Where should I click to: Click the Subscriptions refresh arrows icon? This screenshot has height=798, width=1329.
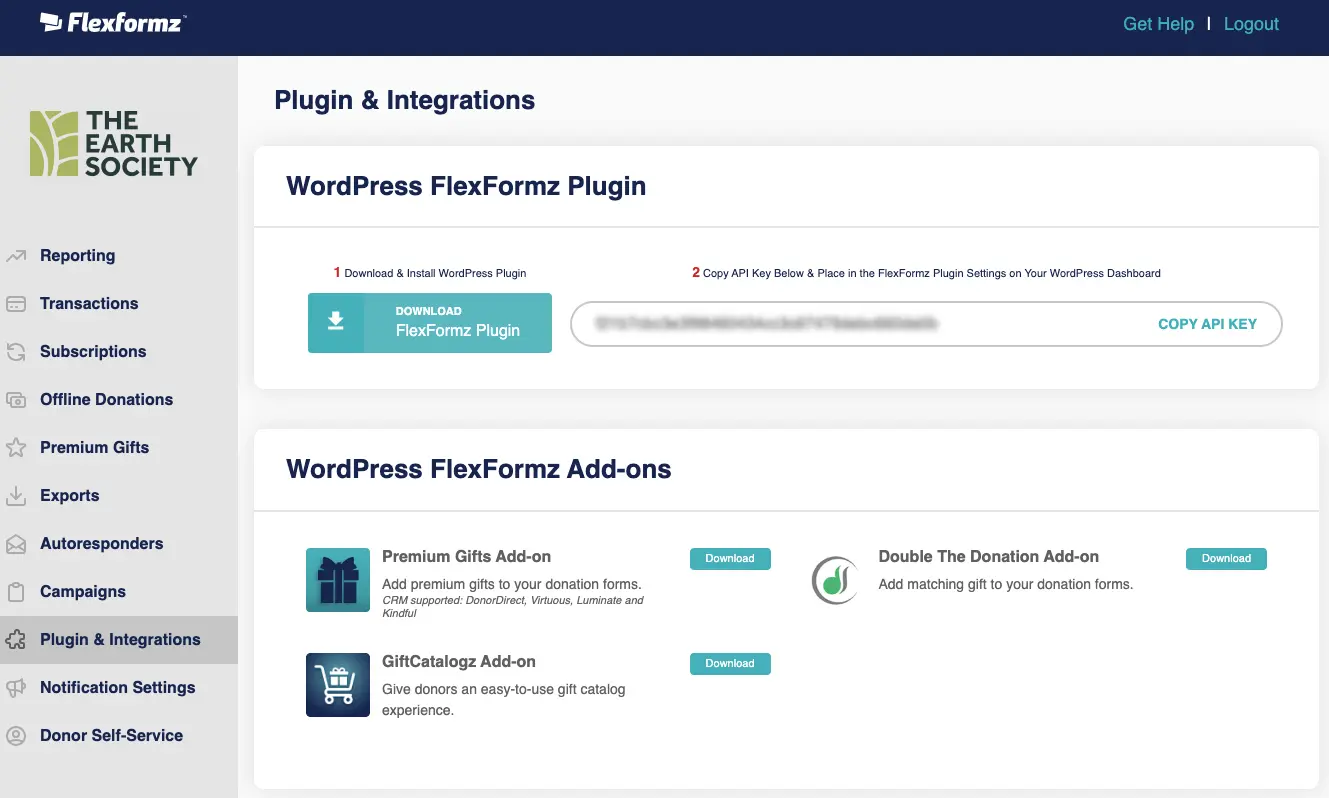pos(16,352)
